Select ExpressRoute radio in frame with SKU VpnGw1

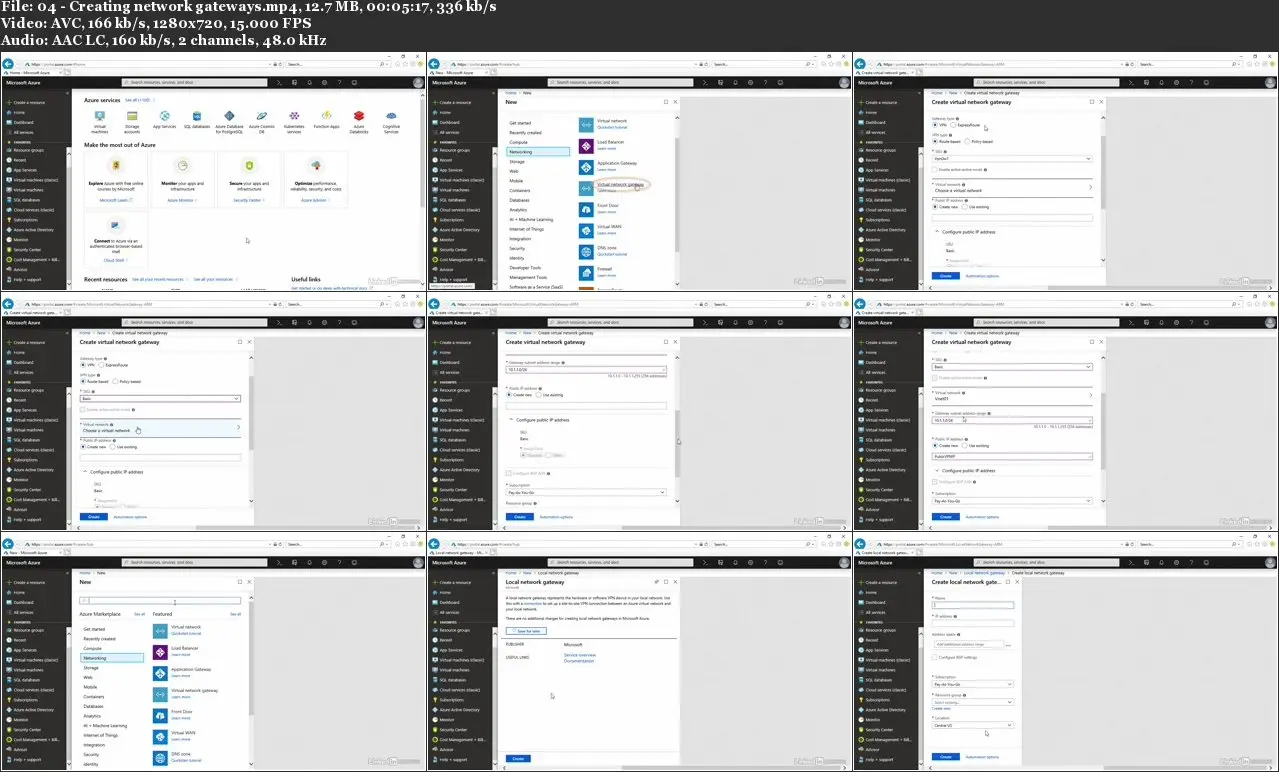pyautogui.click(x=953, y=125)
